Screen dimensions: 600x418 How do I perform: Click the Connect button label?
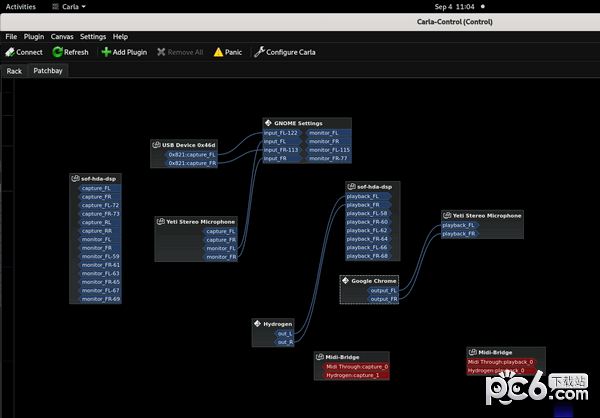[x=29, y=52]
